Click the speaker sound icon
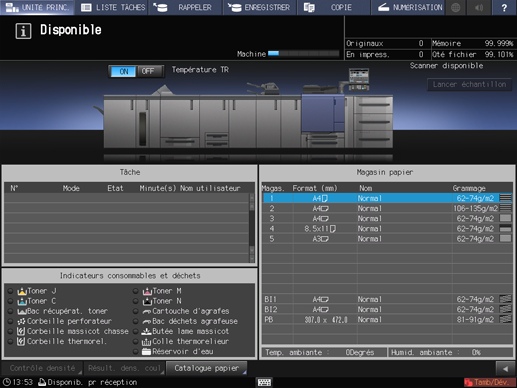This screenshot has height=388, width=517. tap(479, 7)
